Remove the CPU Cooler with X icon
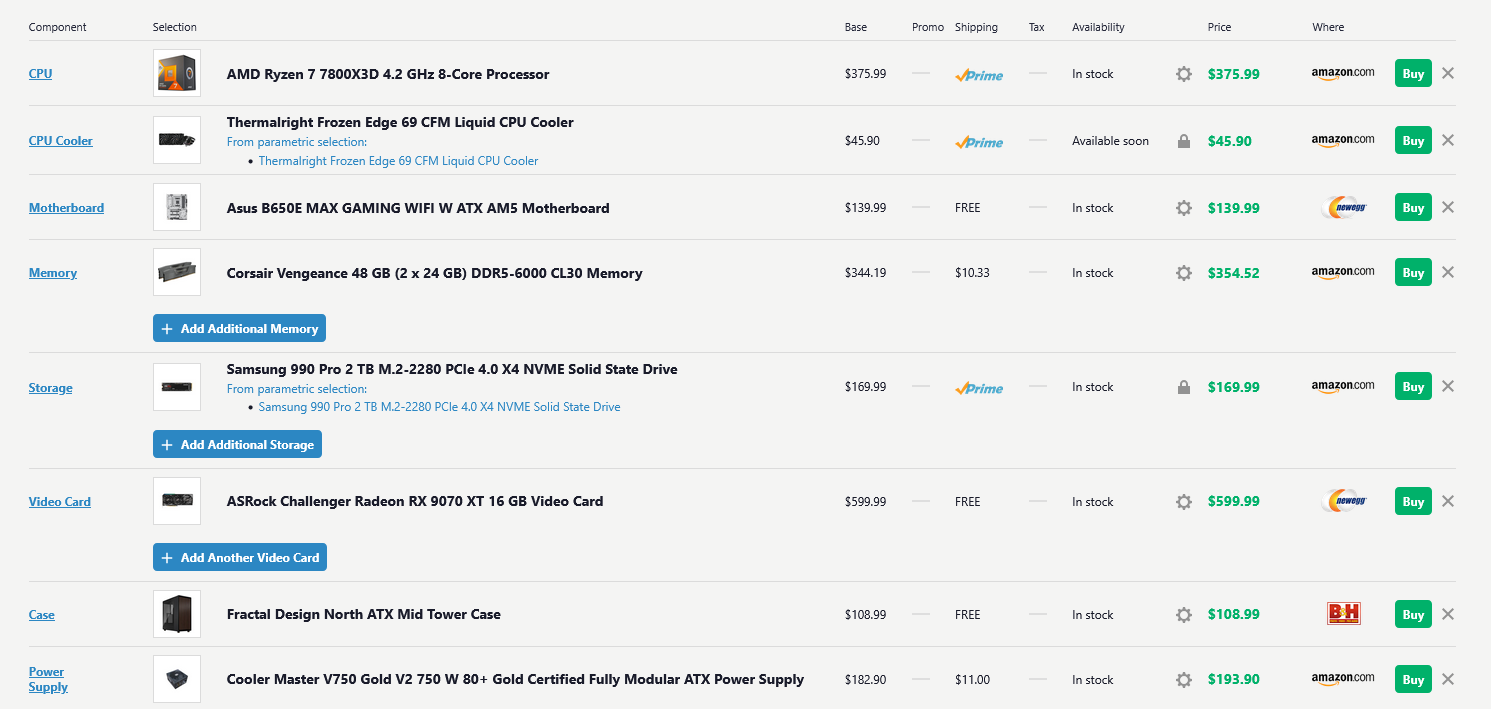The height and width of the screenshot is (709, 1491). coord(1448,140)
